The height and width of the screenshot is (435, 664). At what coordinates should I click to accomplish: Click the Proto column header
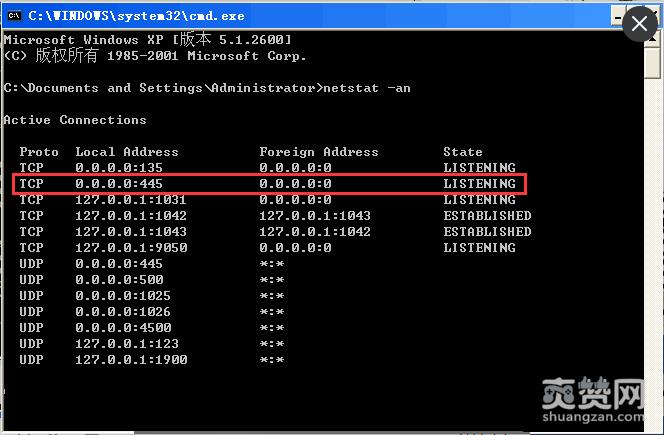39,152
